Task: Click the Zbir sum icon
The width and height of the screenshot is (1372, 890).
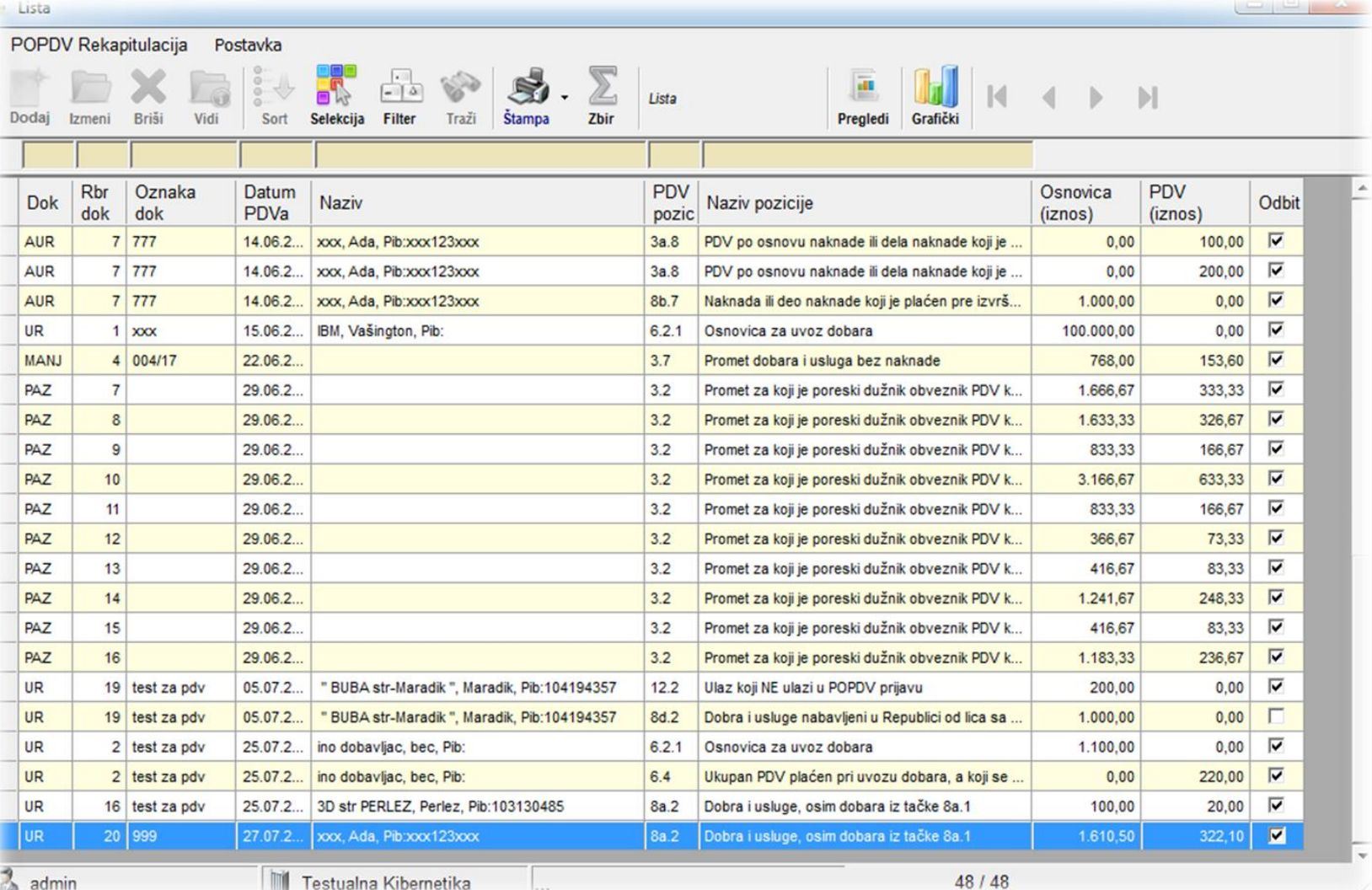Action: pos(601,88)
